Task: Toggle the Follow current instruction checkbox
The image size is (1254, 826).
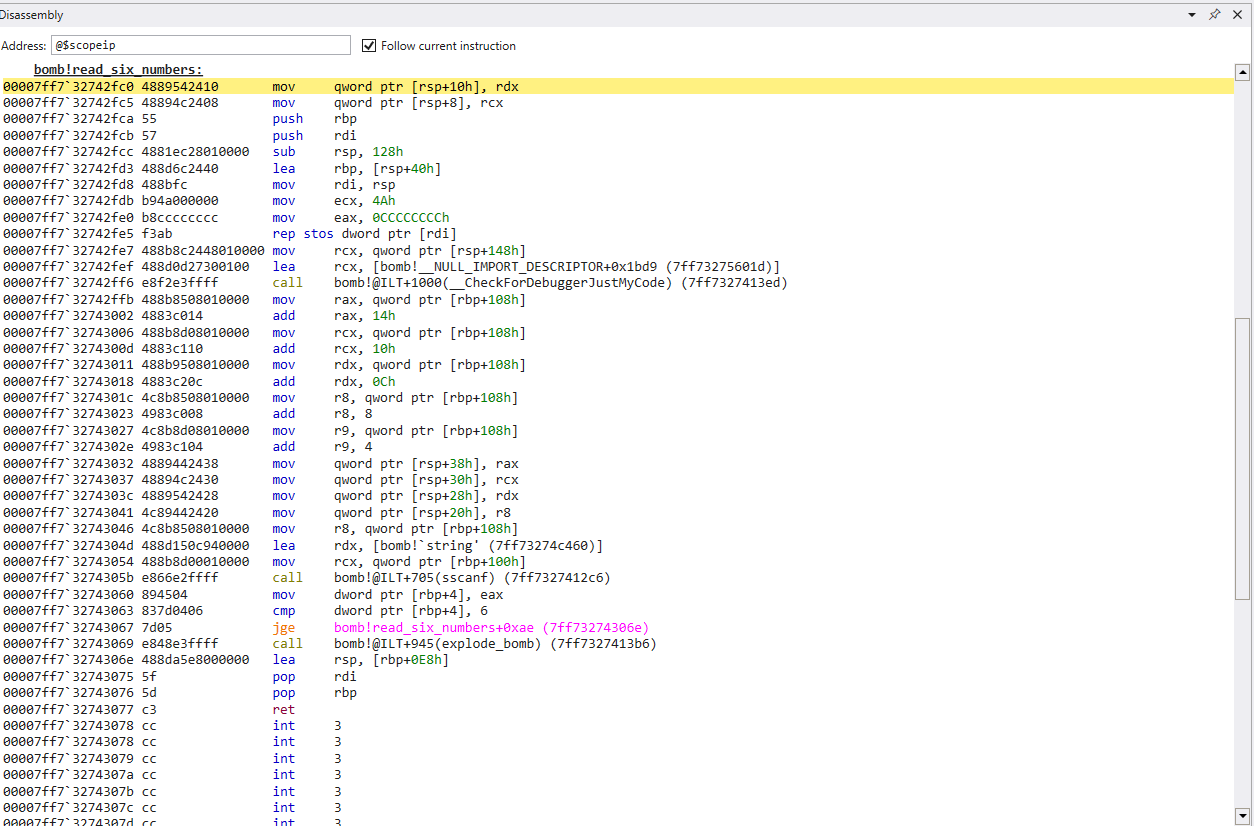Action: (x=369, y=46)
